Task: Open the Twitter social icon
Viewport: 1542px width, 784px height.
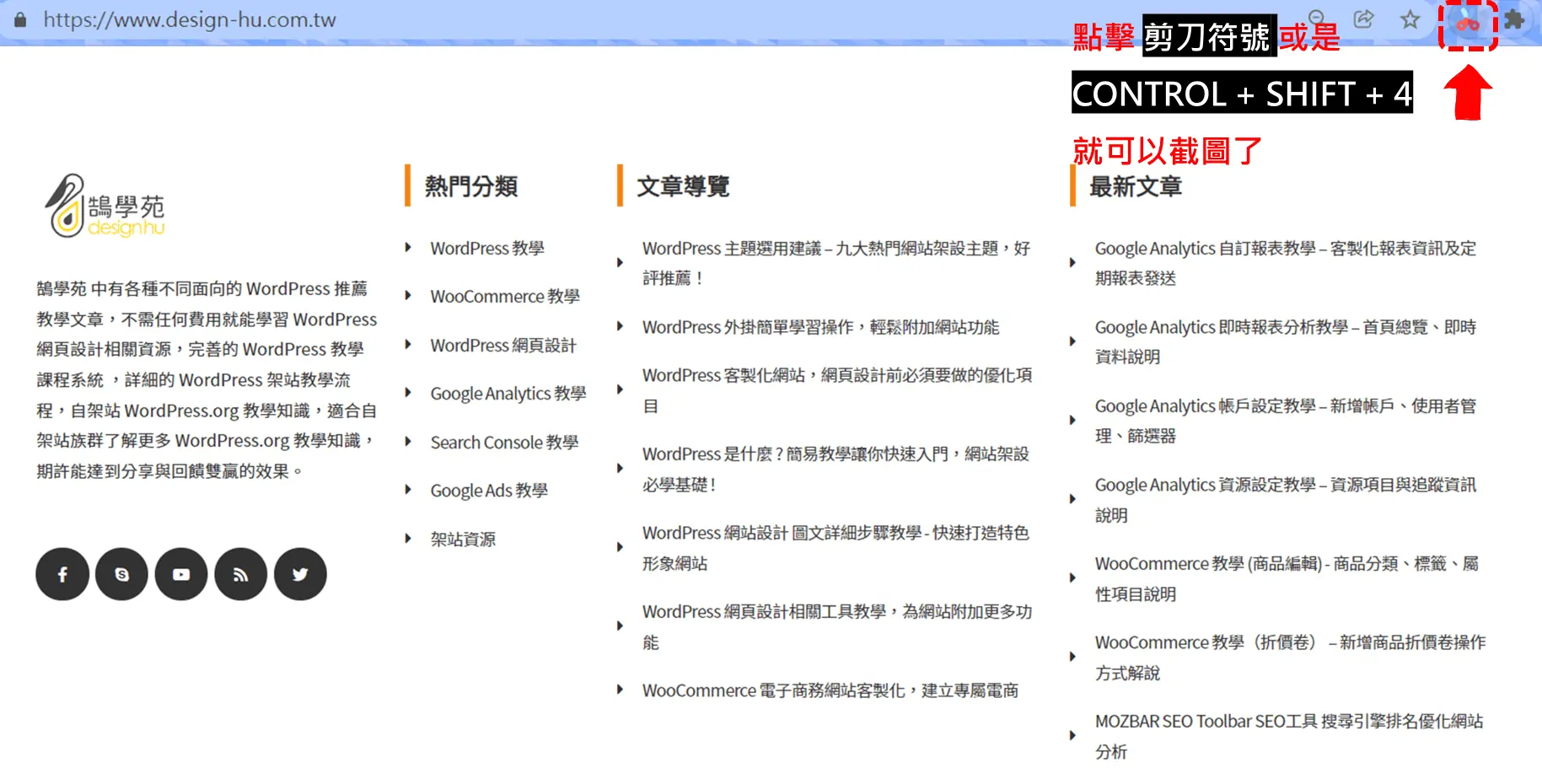Action: click(300, 574)
